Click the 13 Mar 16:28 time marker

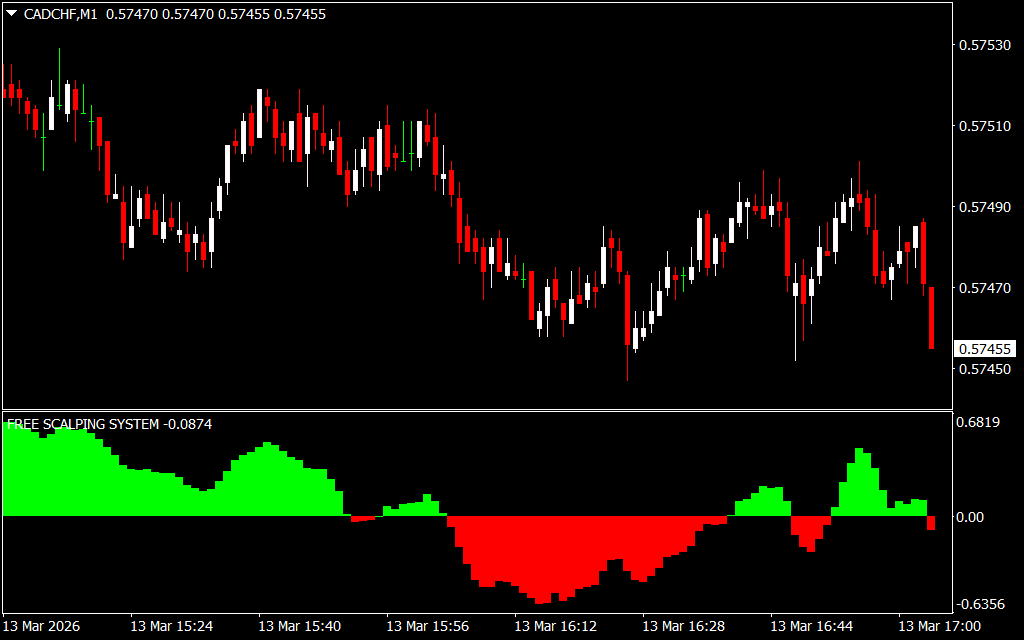click(683, 626)
